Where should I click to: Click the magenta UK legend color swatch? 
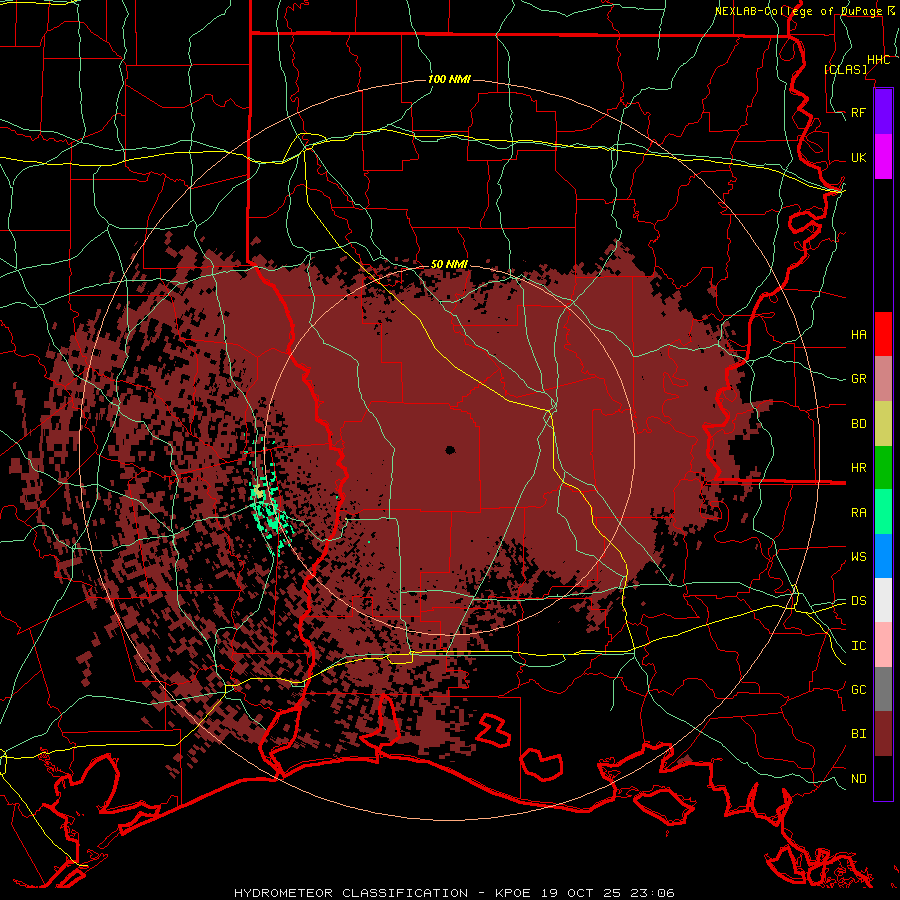(x=883, y=156)
